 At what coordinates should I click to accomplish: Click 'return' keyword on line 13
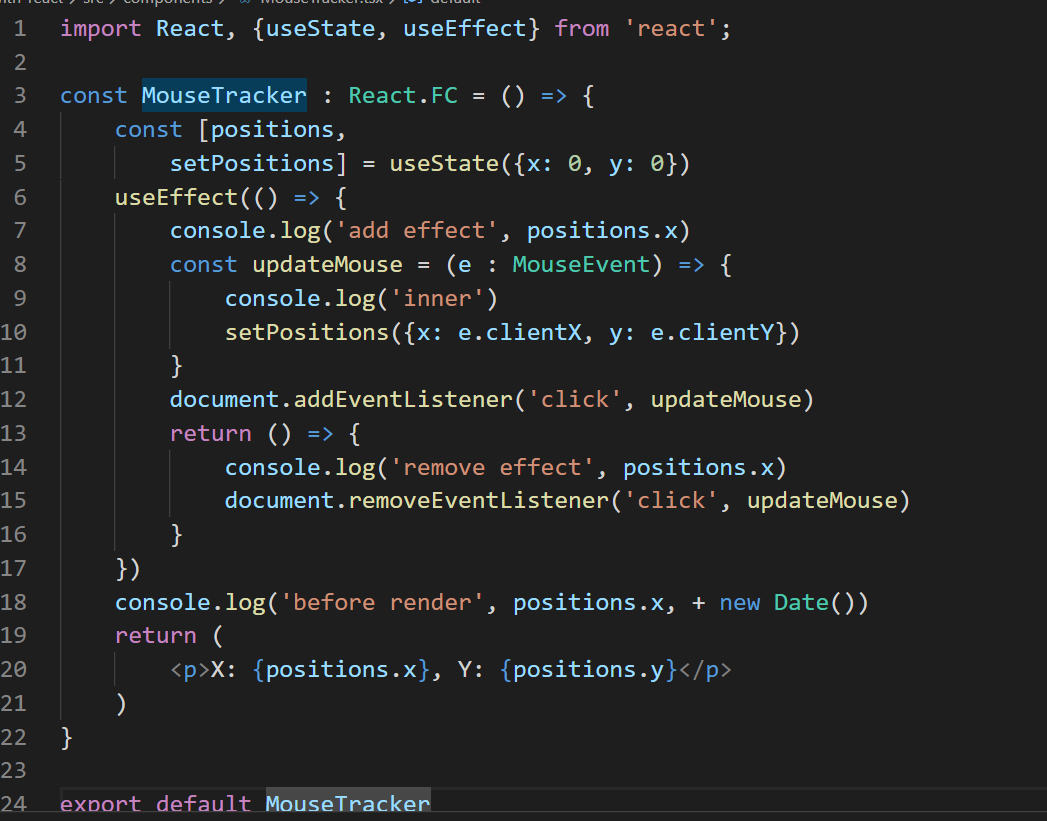coord(210,434)
